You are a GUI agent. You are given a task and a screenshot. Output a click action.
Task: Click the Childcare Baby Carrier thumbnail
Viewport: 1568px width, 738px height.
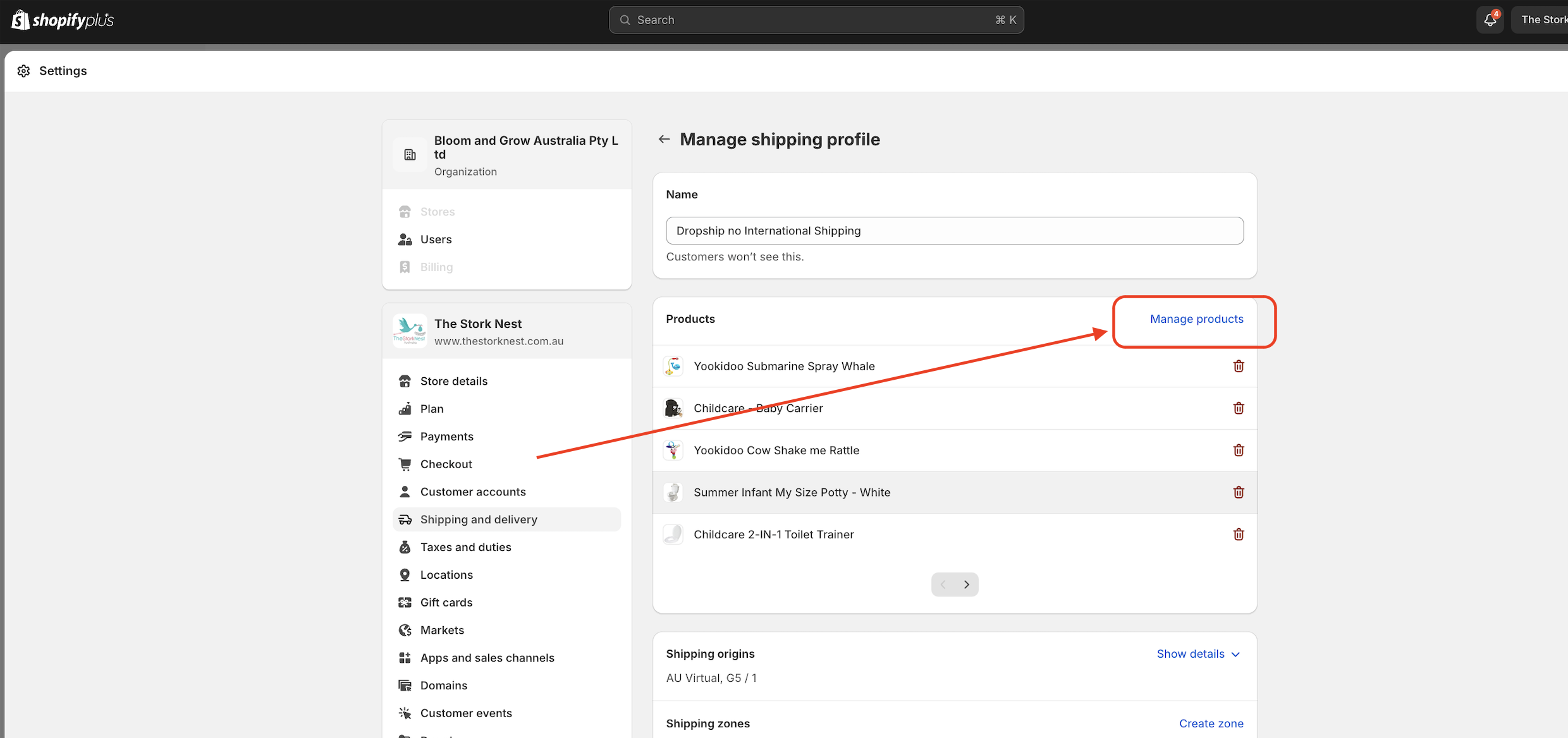click(x=673, y=408)
